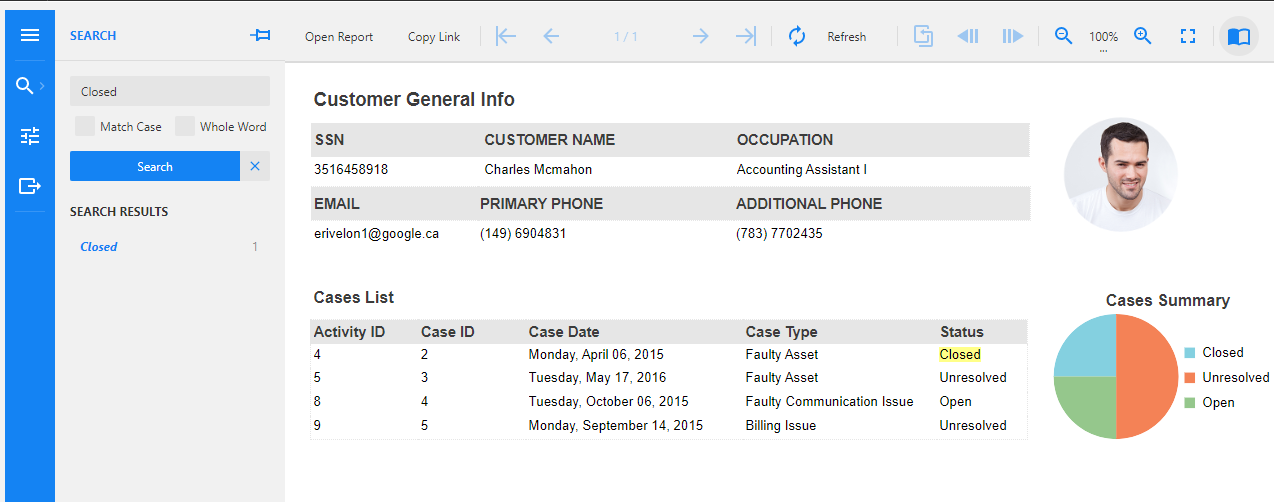Viewport: 1274px width, 502px height.
Task: Zoom in with the plus magnifier
Action: click(1143, 36)
